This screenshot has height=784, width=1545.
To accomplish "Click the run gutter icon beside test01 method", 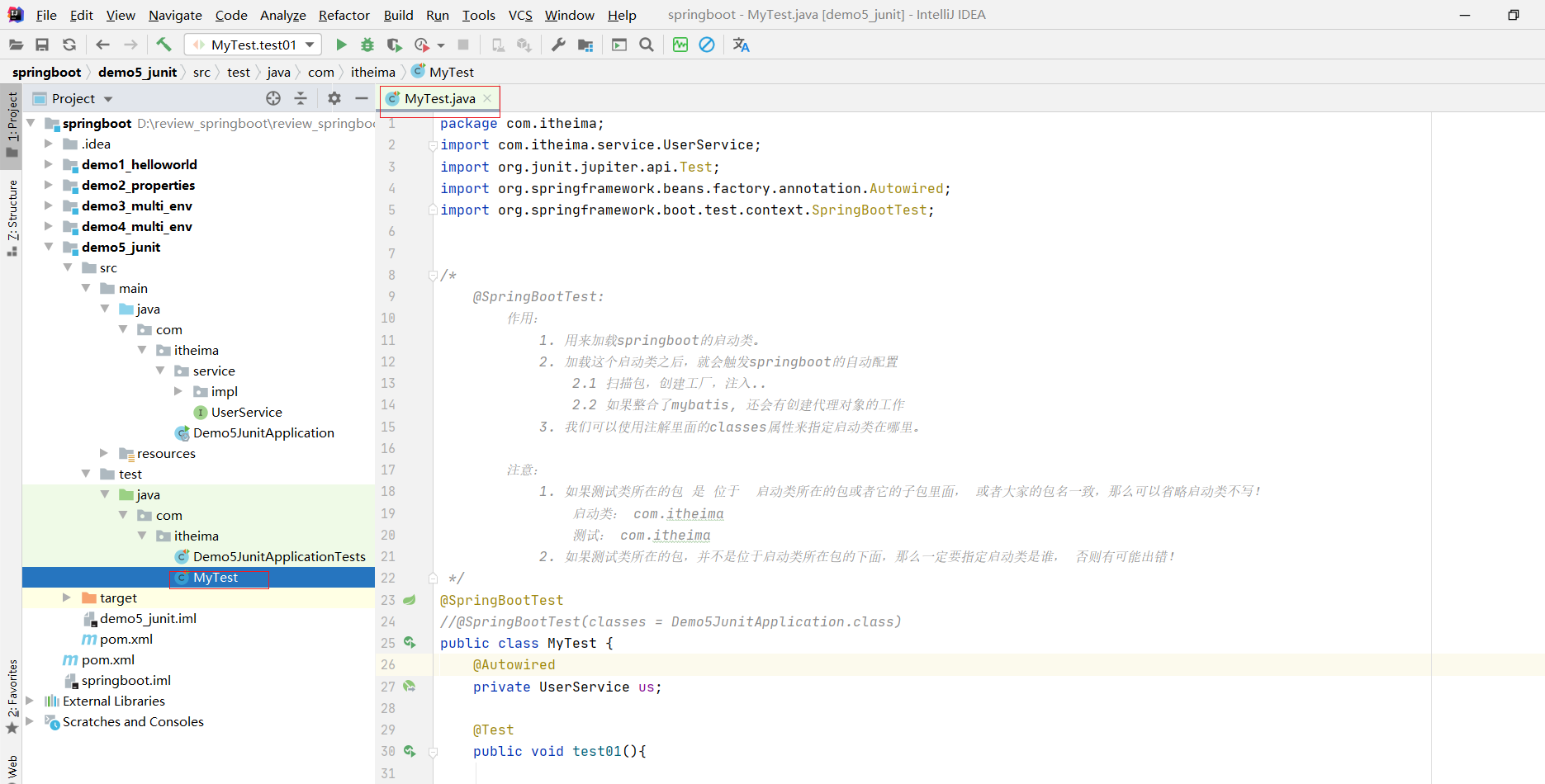I will 410,751.
